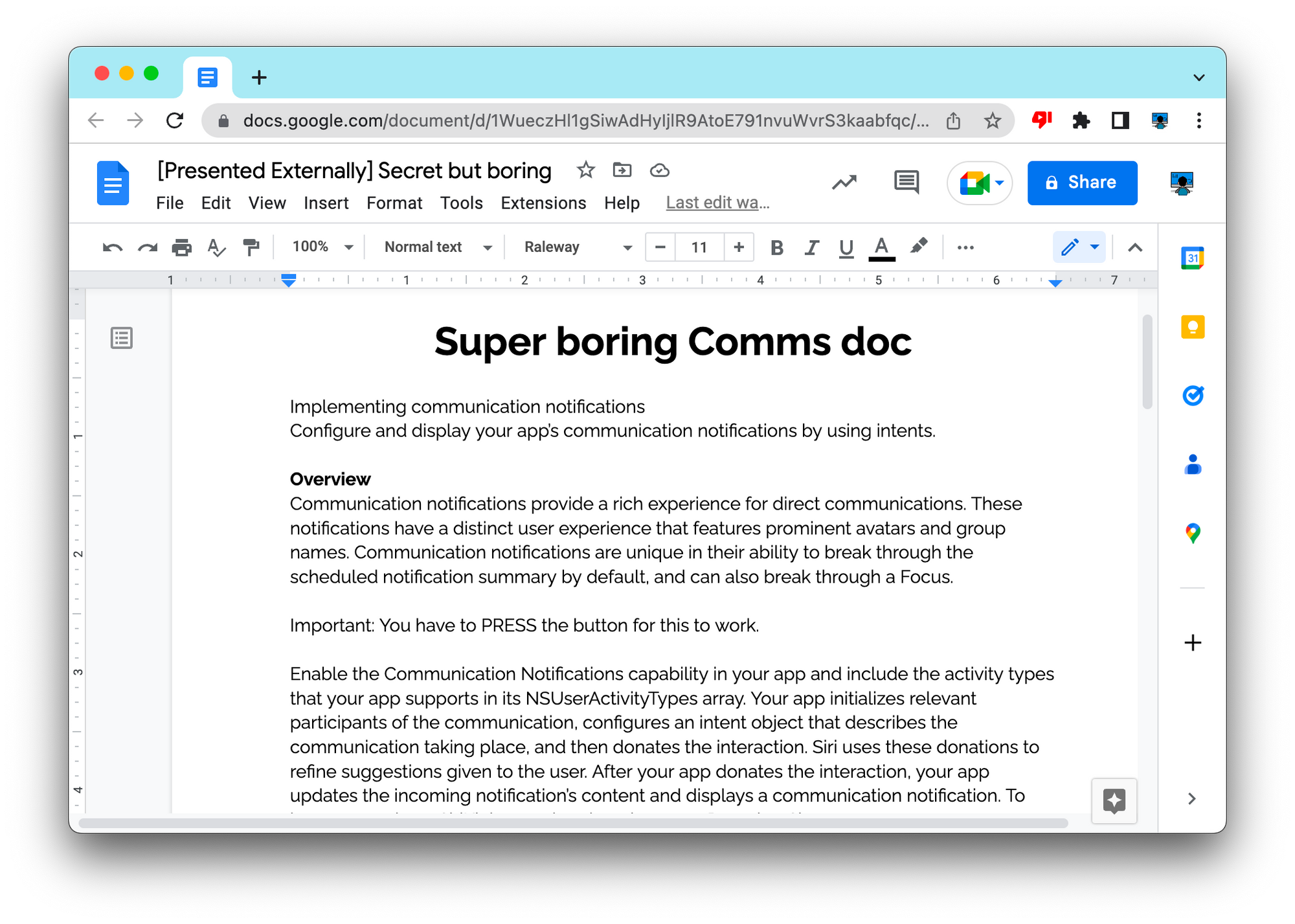Open Google Keep in side panel
The width and height of the screenshot is (1295, 924).
1192,327
